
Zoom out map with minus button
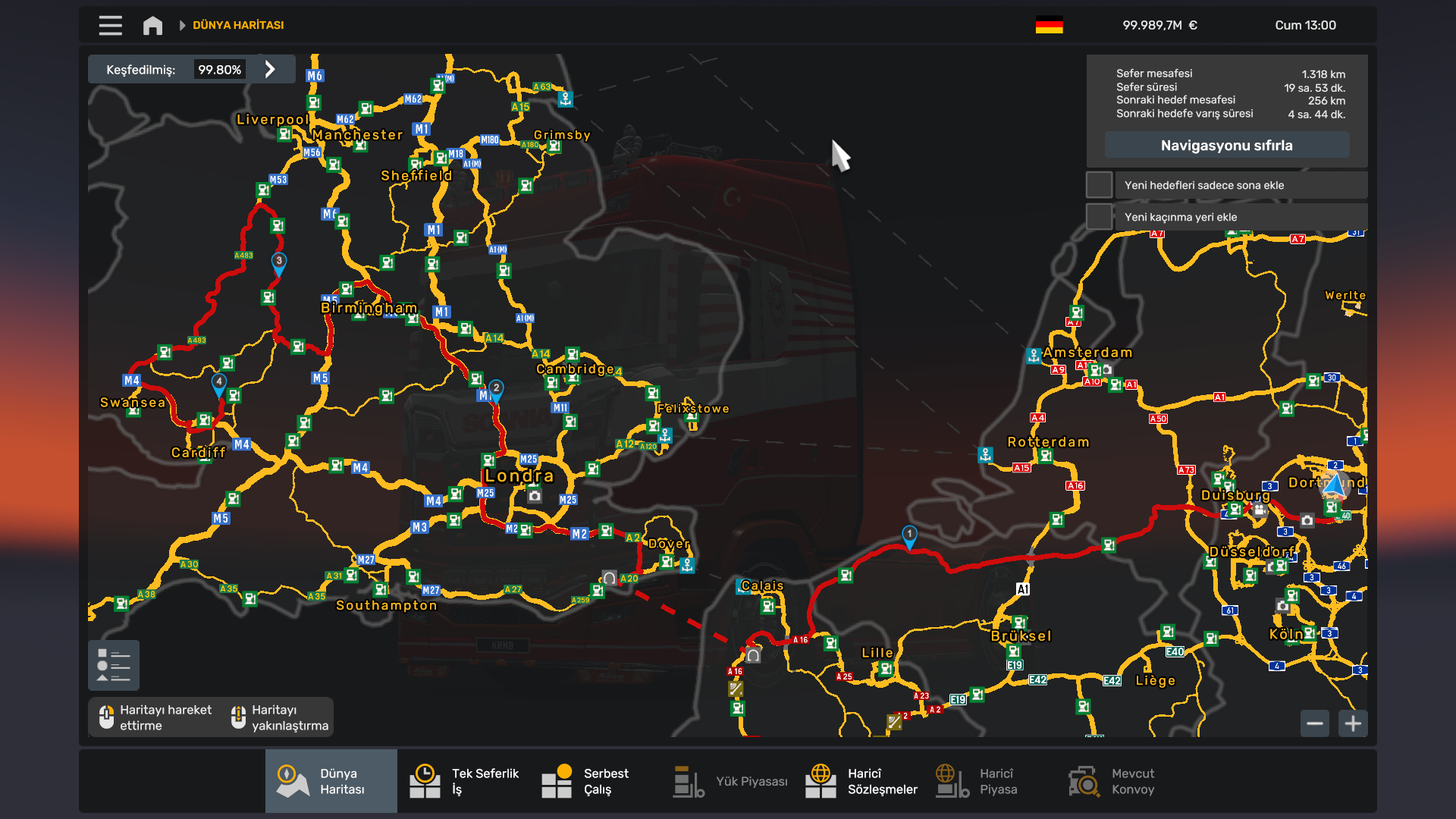click(x=1315, y=723)
